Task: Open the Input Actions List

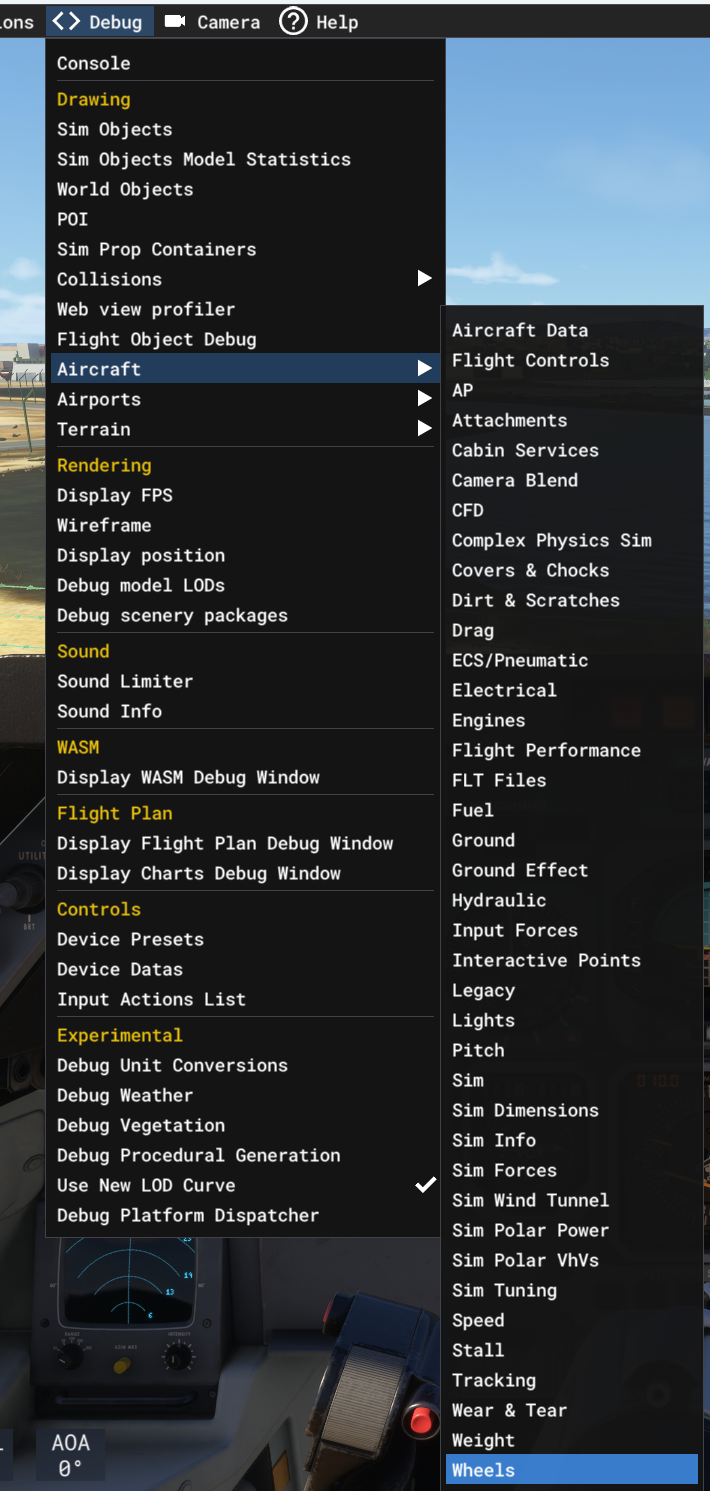Action: [x=151, y=999]
